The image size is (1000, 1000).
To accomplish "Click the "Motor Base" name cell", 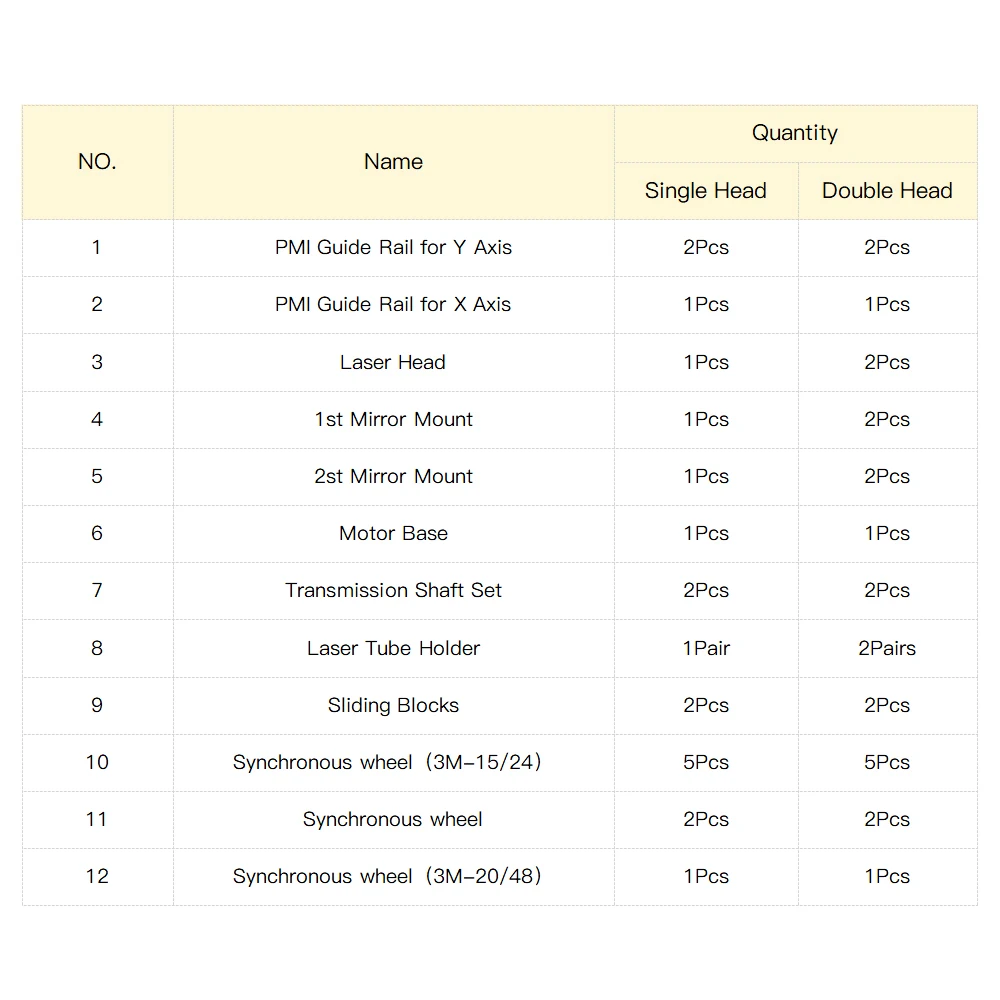I will coord(393,533).
